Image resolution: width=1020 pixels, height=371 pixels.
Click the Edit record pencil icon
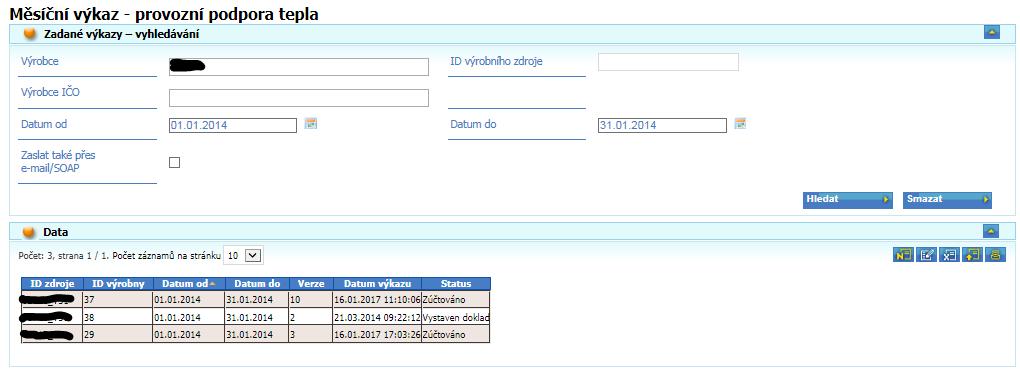click(x=925, y=255)
